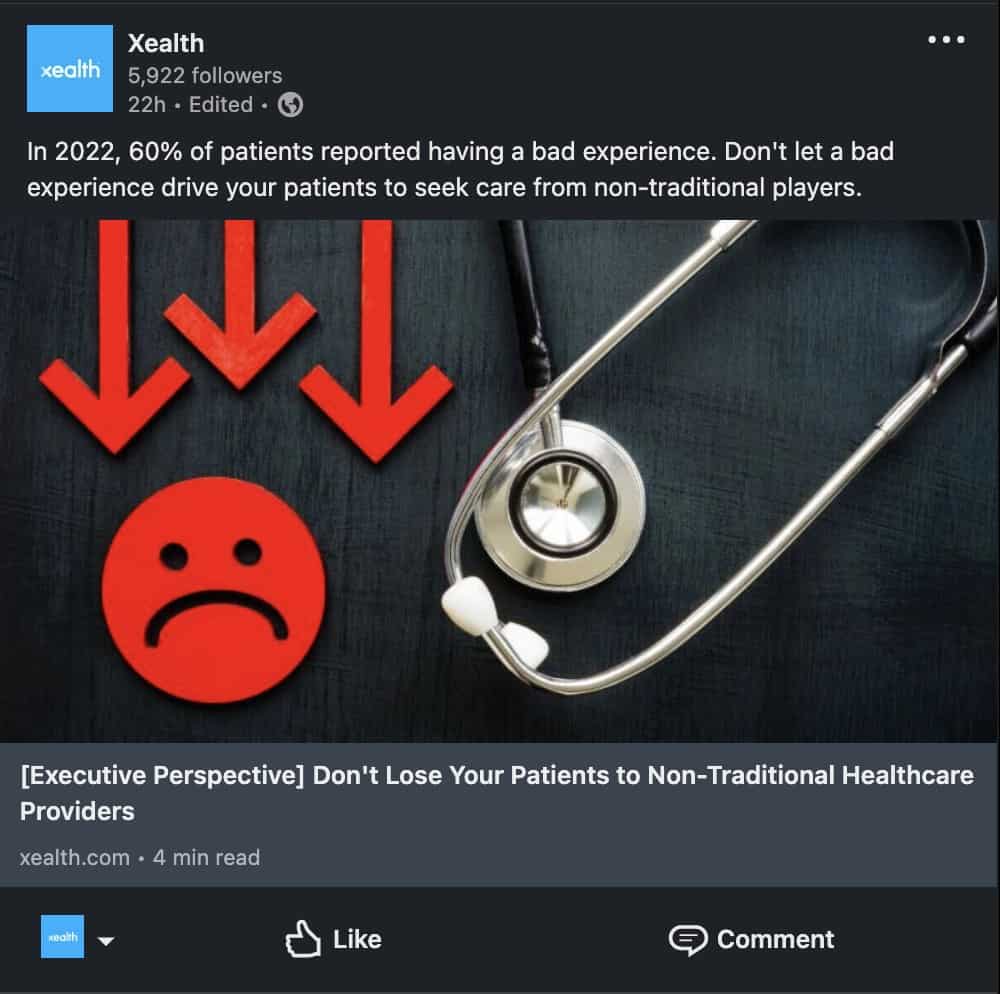The image size is (1000, 994).
Task: Click the Comment button label
Action: coord(776,939)
